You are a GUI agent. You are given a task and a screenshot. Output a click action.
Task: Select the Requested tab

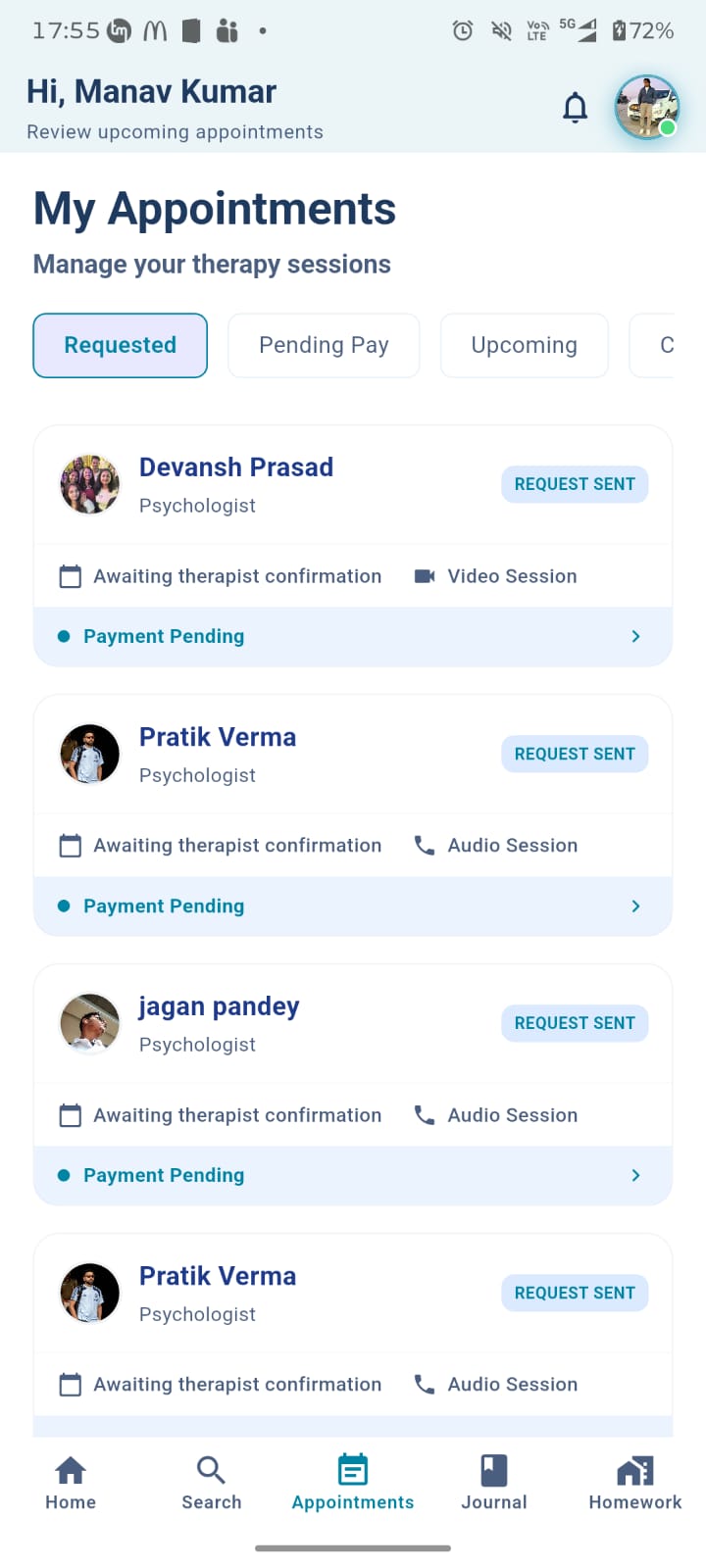point(121,345)
